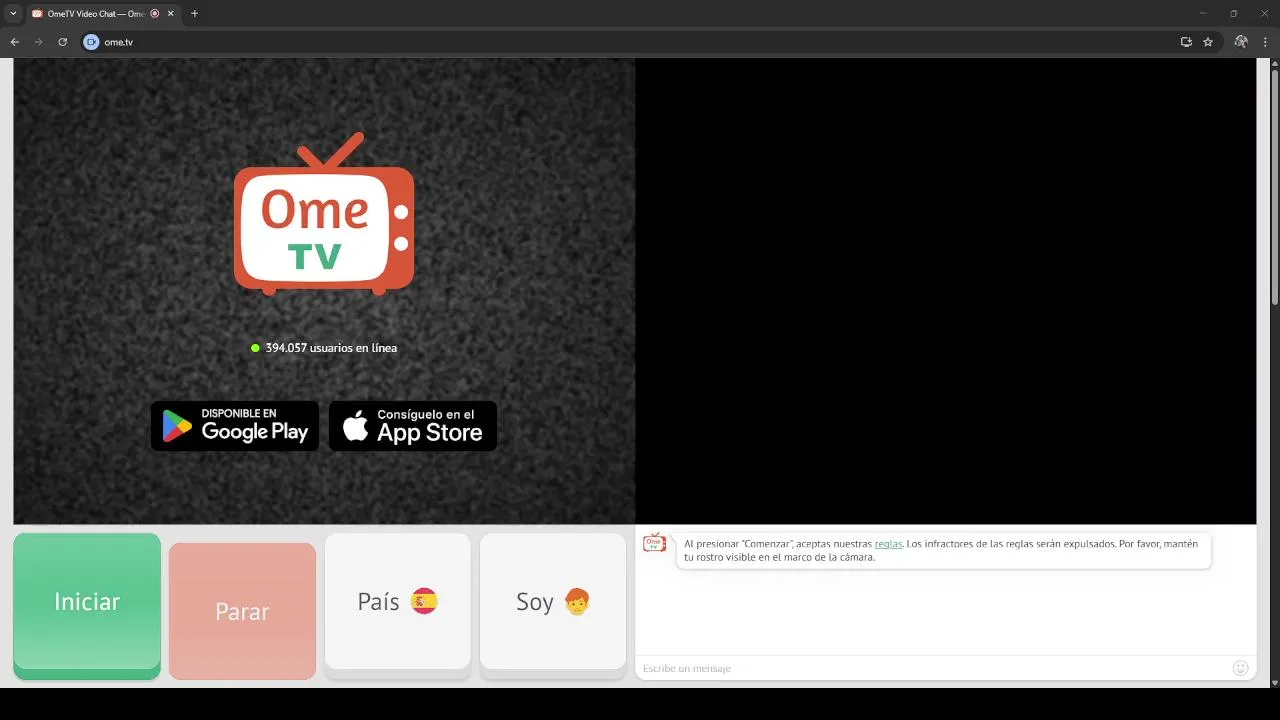Click the OmeTV avatar in chat message
Image resolution: width=1280 pixels, height=720 pixels.
[654, 543]
